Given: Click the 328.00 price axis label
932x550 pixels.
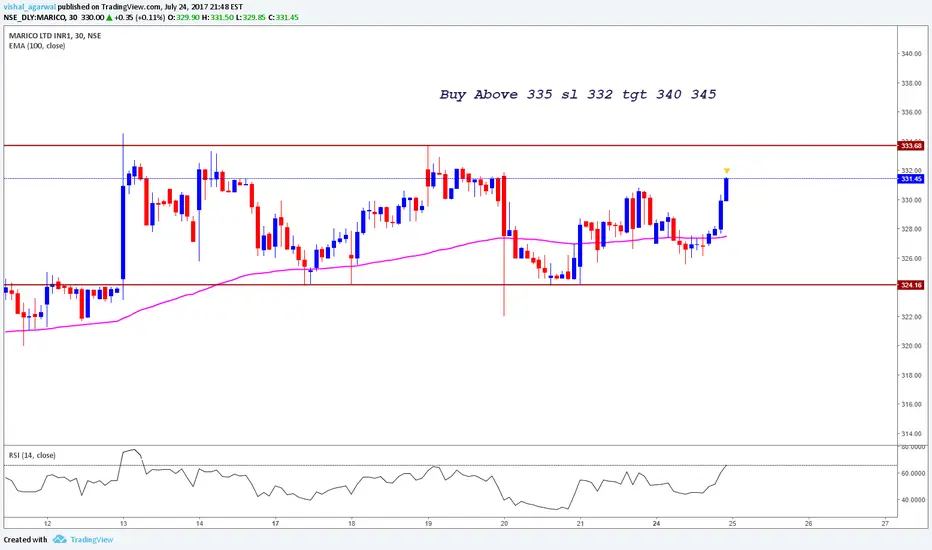Looking at the screenshot, I should click(x=911, y=230).
